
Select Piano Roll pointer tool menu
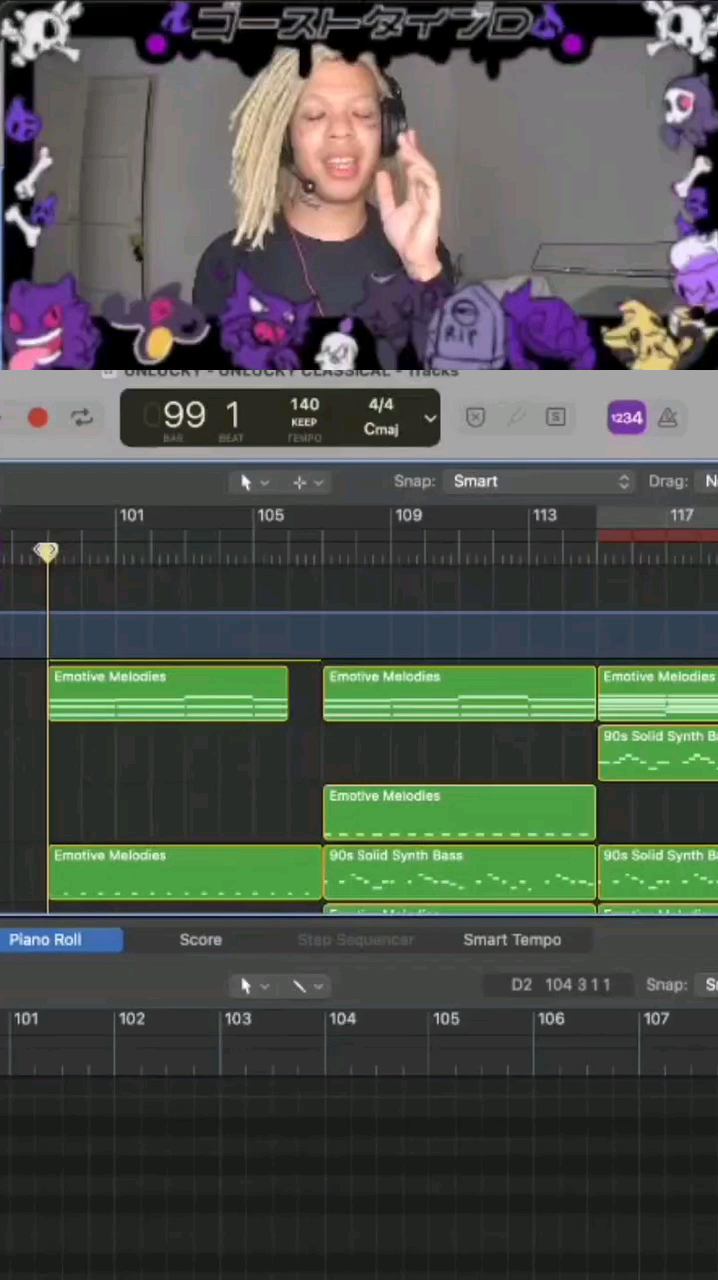coord(254,986)
